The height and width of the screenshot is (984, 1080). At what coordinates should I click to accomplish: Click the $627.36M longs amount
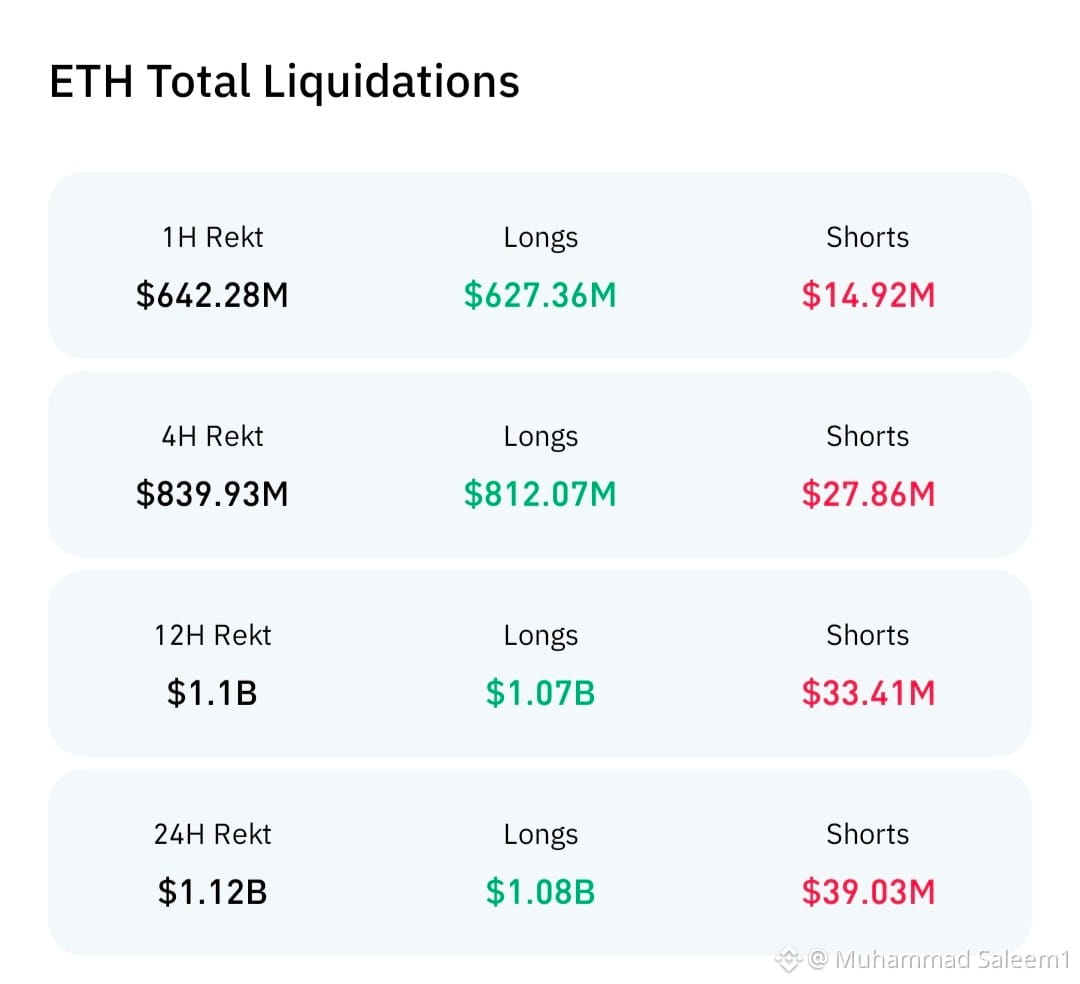[x=540, y=295]
